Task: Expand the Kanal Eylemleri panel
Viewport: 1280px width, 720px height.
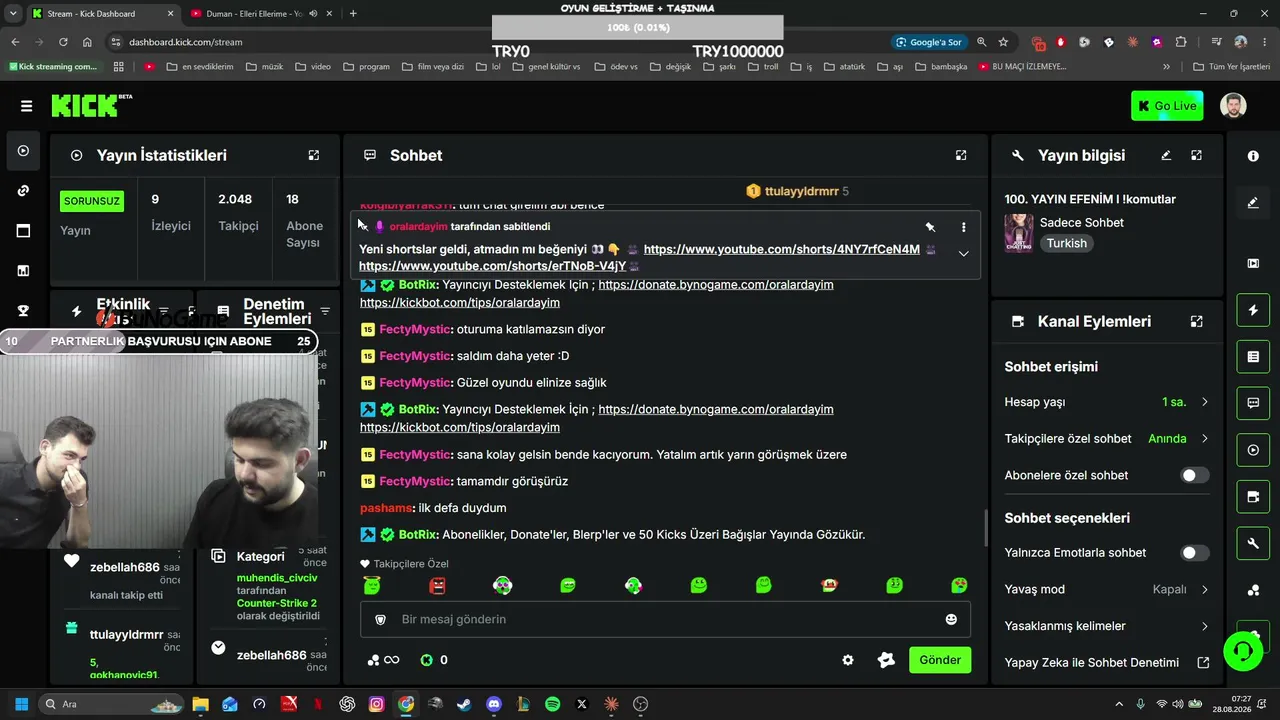Action: (1196, 321)
